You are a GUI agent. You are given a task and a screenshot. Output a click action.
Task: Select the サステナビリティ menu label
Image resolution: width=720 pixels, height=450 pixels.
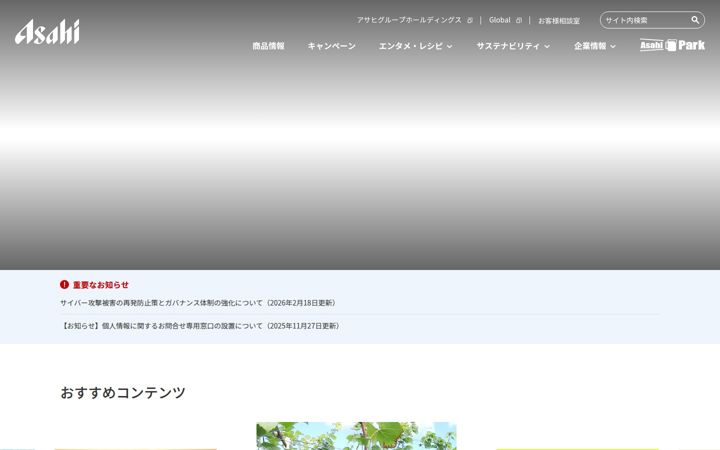click(x=508, y=46)
